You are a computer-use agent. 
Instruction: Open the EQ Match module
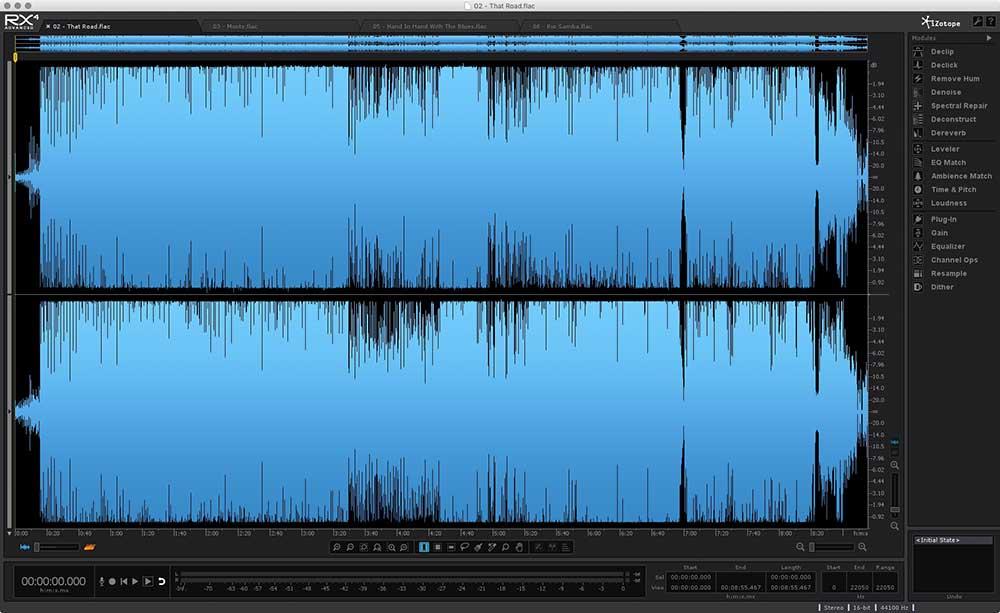[948, 163]
